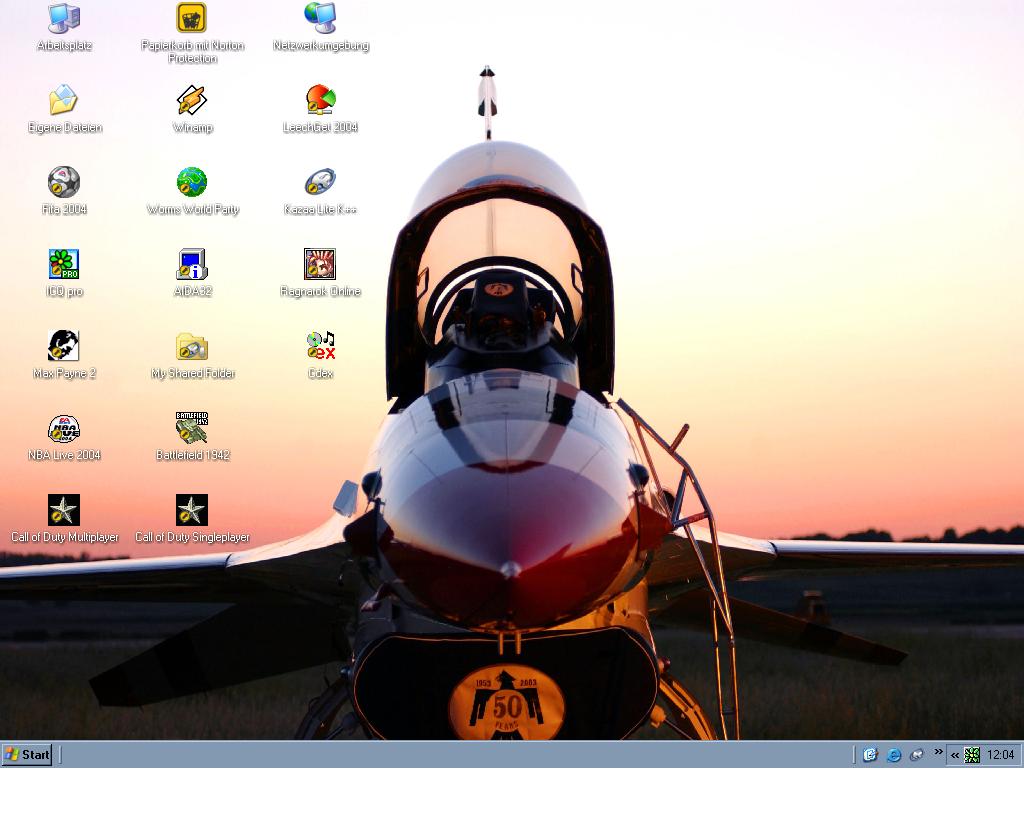1024x816 pixels.
Task: Click the ICQ pro flower icon
Action: pyautogui.click(x=64, y=264)
